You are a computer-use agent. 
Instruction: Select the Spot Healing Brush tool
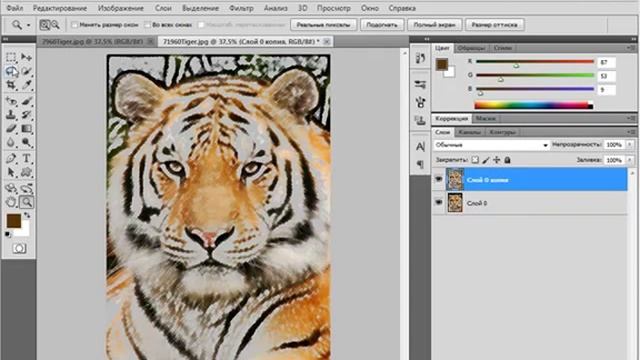[11, 101]
